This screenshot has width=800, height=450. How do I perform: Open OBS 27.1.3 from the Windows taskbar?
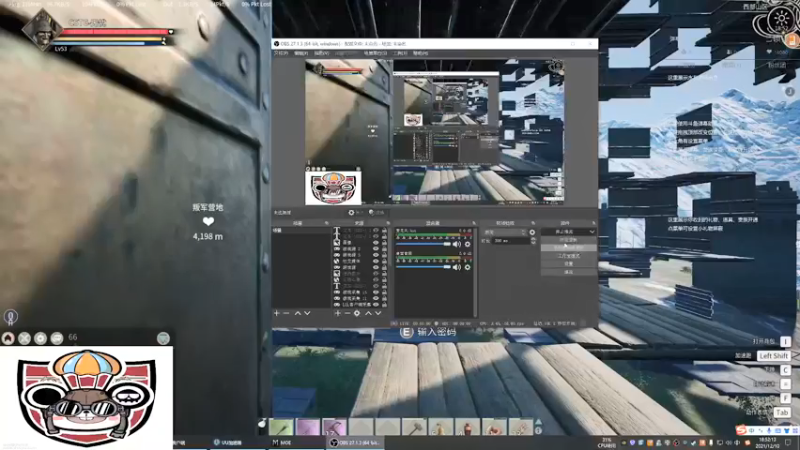click(x=355, y=442)
